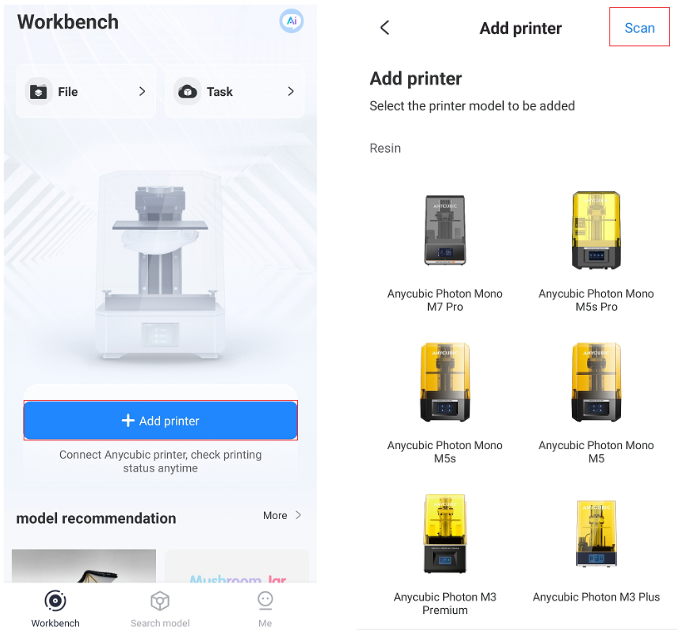Expand the Task chevron arrow
This screenshot has height=637, width=677.
291,91
